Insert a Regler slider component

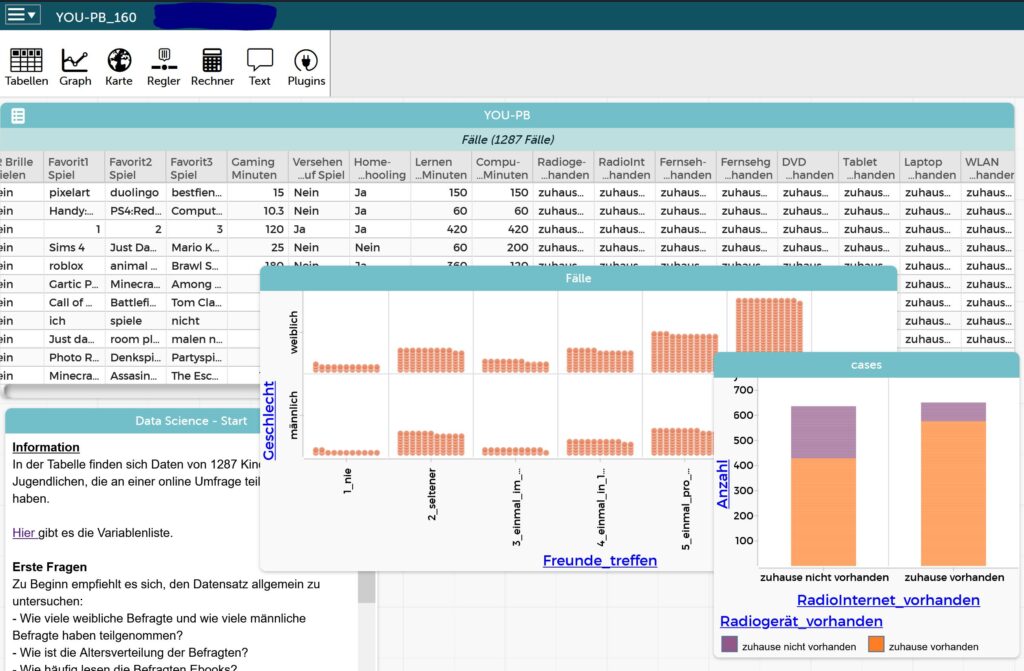coord(163,66)
